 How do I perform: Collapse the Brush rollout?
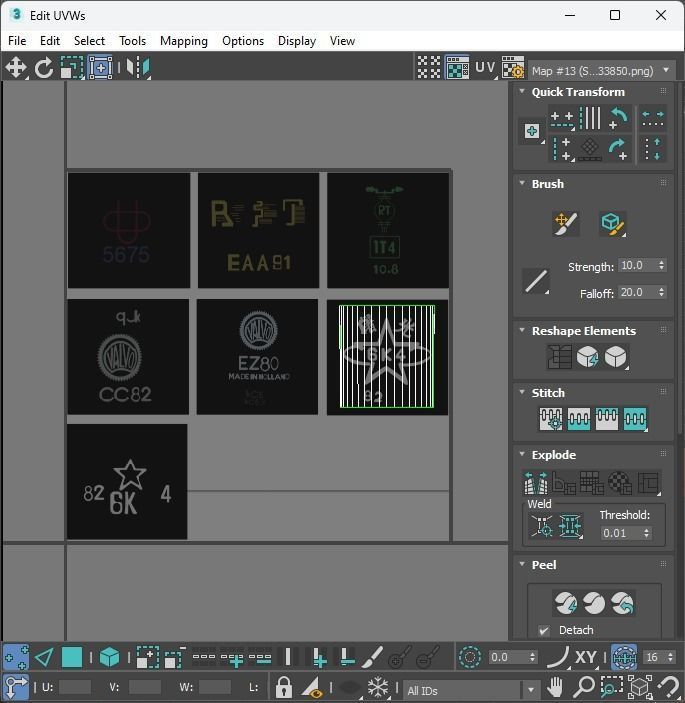(522, 183)
